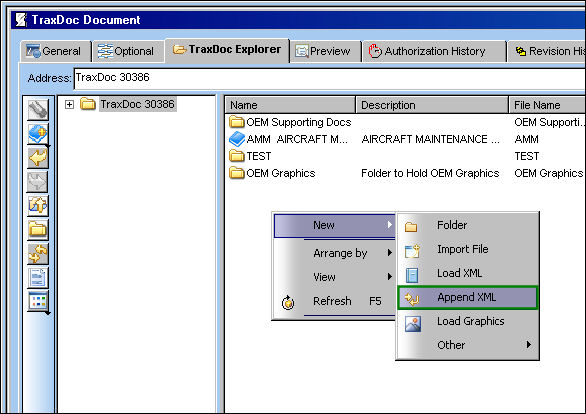This screenshot has height=414, width=586.
Task: Click the 'AMM' file name cell
Action: (526, 139)
